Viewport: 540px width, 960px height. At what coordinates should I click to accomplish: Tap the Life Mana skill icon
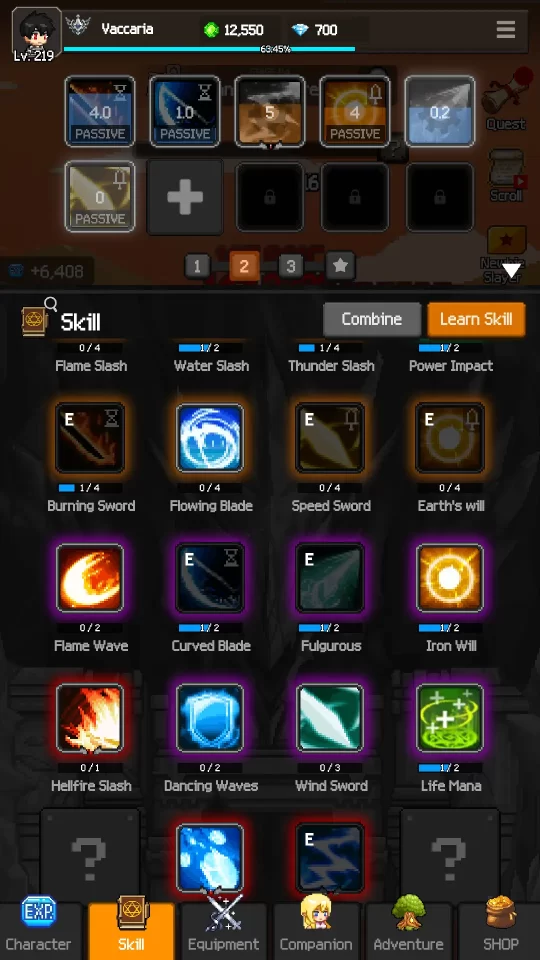click(x=450, y=718)
